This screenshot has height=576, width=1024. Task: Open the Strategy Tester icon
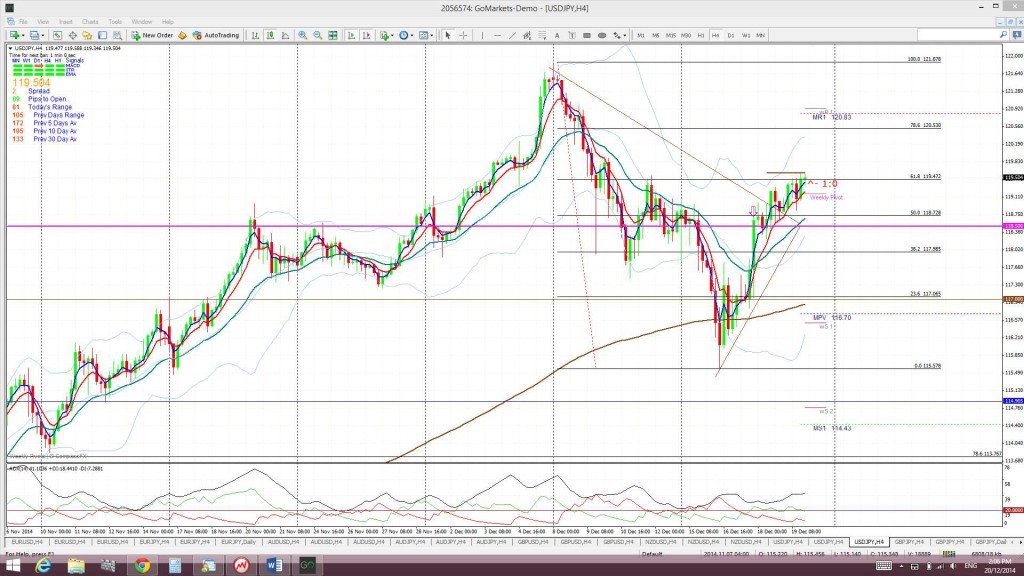click(x=118, y=35)
